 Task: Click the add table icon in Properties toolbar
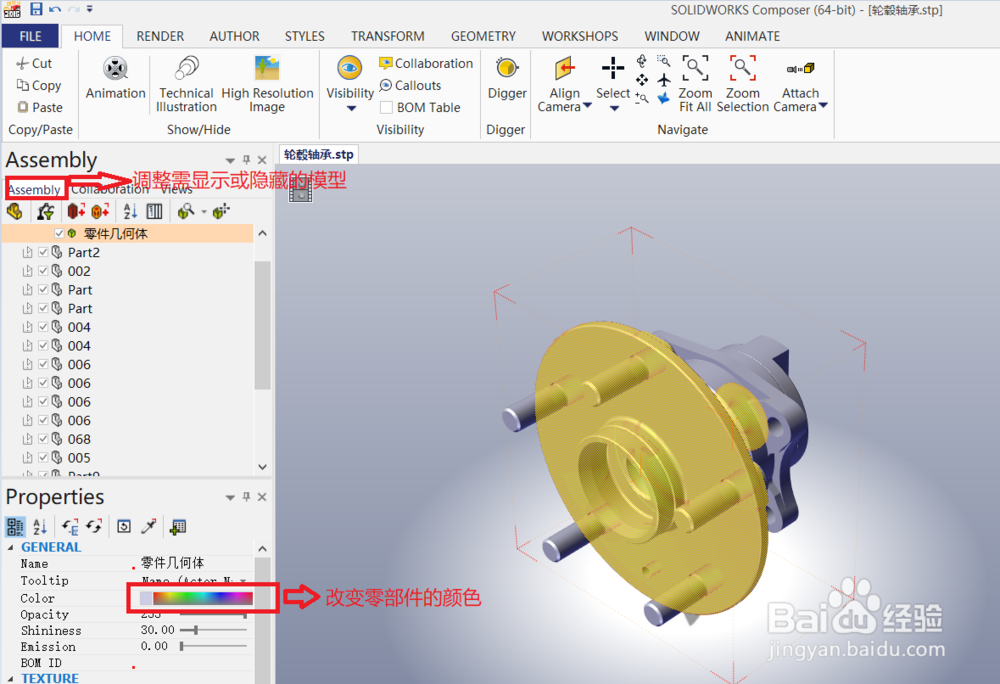[178, 527]
